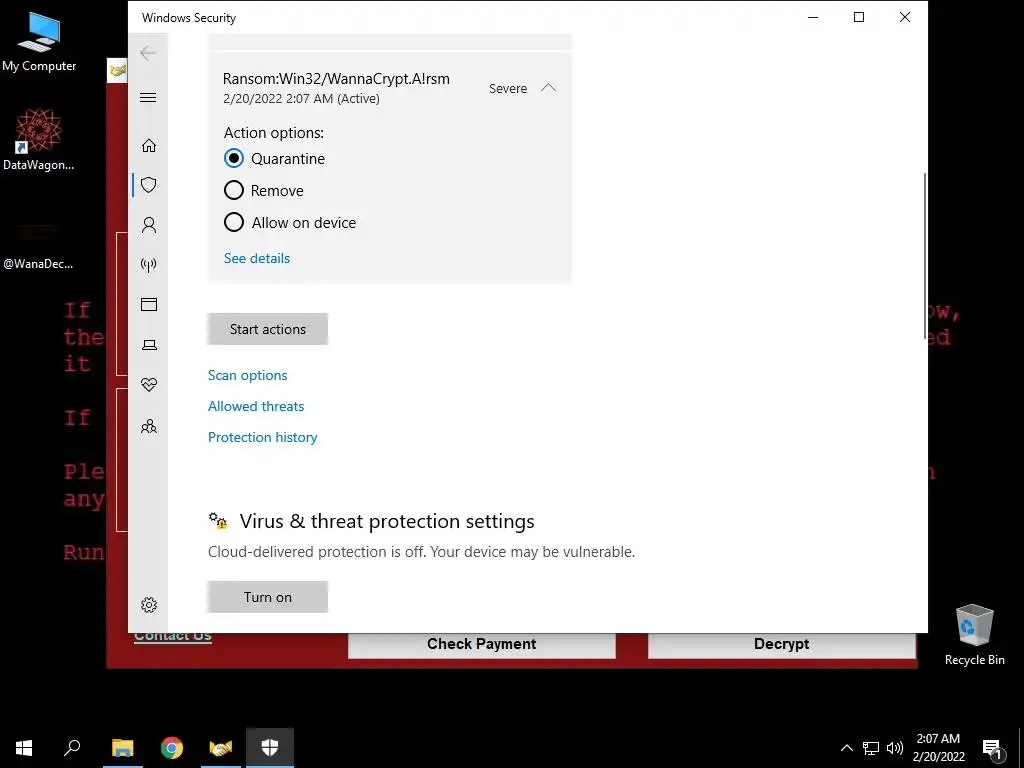Click Virus & threat protection settings heading
1024x768 pixels.
click(387, 521)
